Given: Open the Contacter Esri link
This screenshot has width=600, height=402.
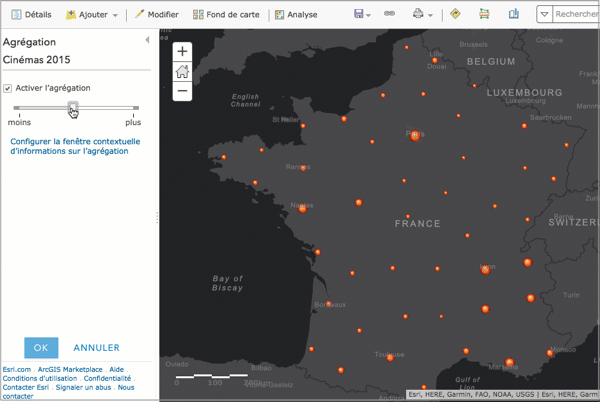Looking at the screenshot, I should pos(26,387).
